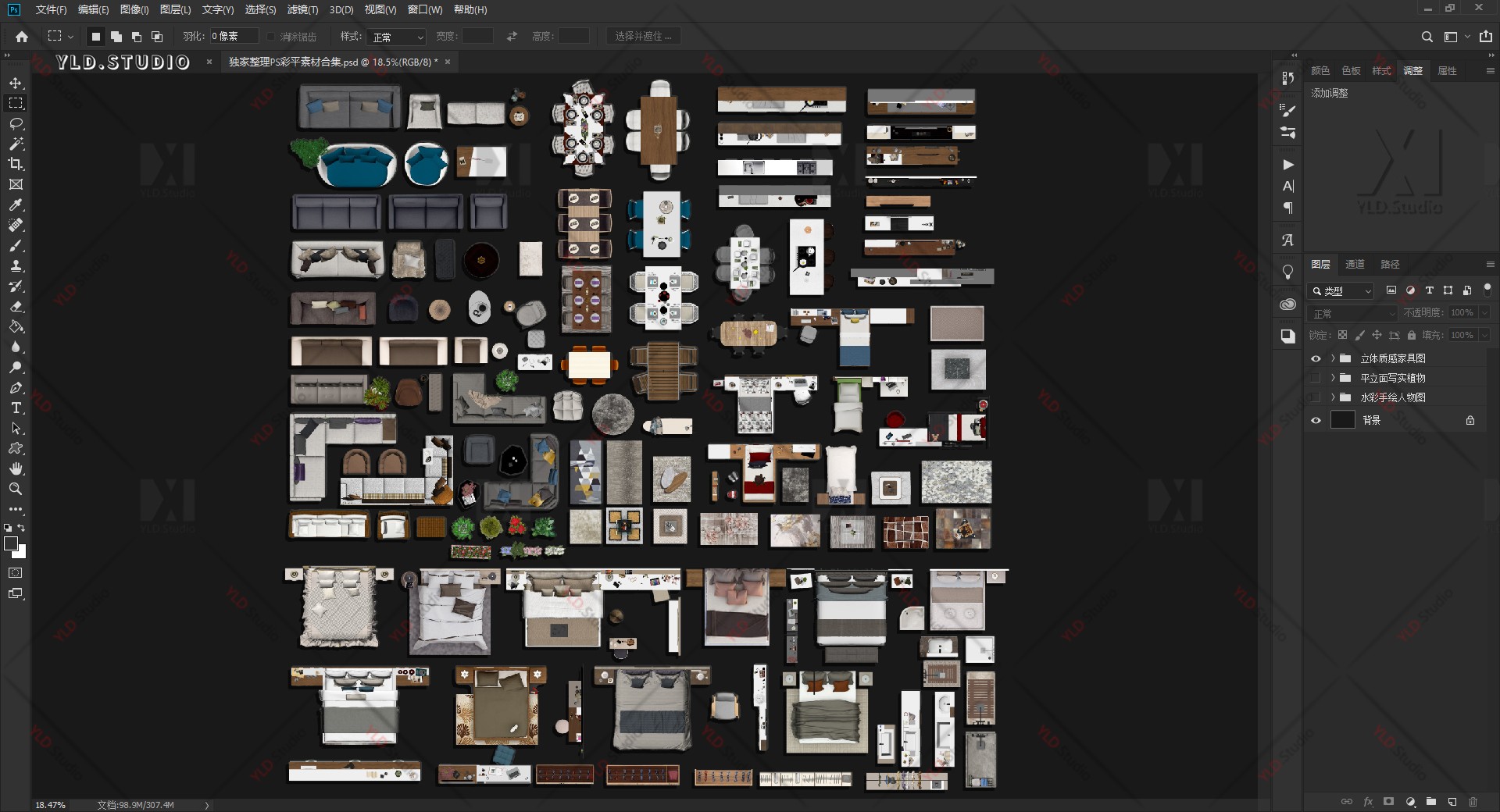Screen dimensions: 1500x812
Task: Select the Magic Wand tool
Action: point(16,144)
